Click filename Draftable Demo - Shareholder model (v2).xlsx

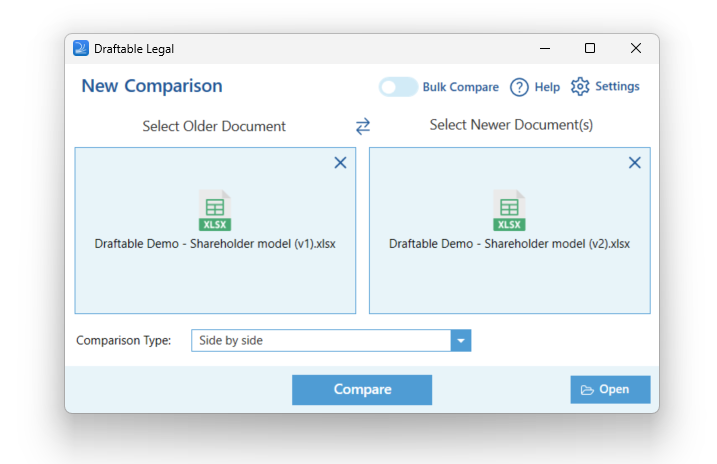(509, 244)
